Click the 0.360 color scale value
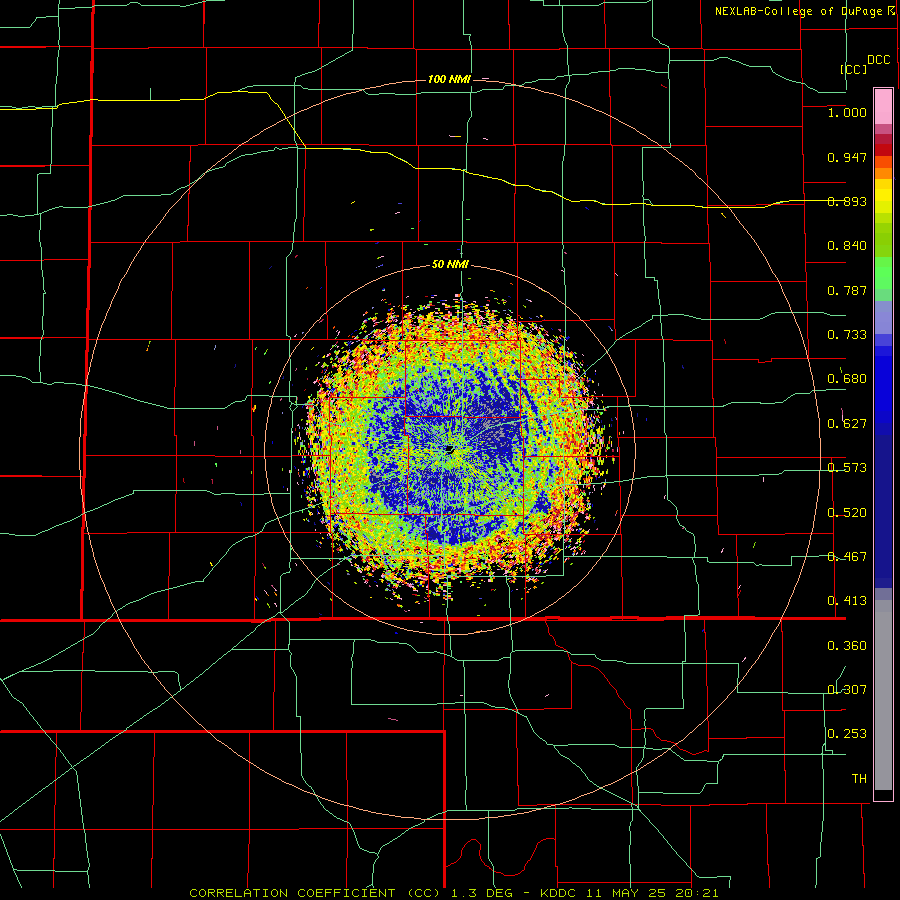900x900 pixels. [847, 646]
